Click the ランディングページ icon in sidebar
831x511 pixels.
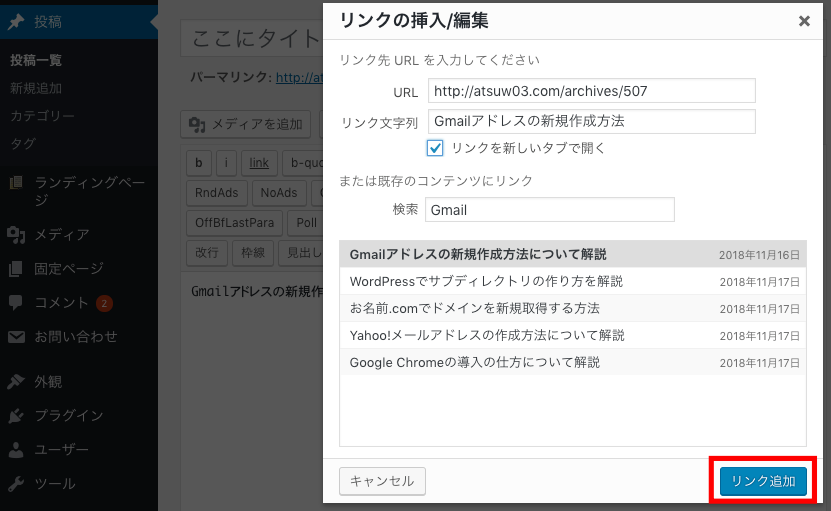coord(16,183)
